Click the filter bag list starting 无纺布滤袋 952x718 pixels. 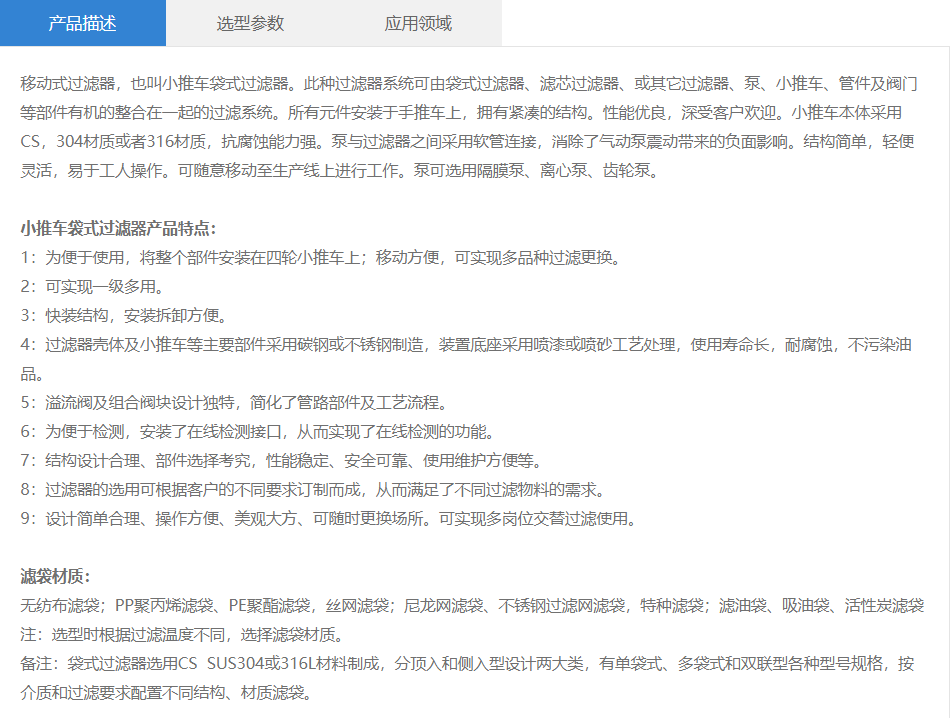(472, 606)
